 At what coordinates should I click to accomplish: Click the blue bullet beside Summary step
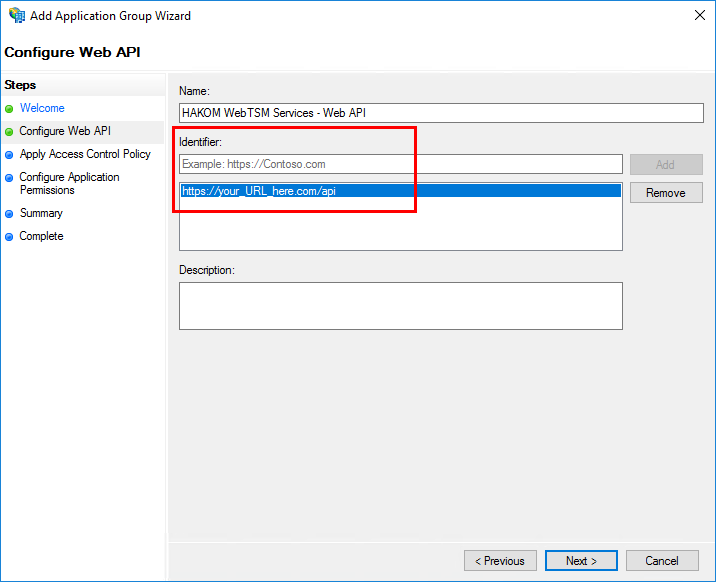point(10,214)
